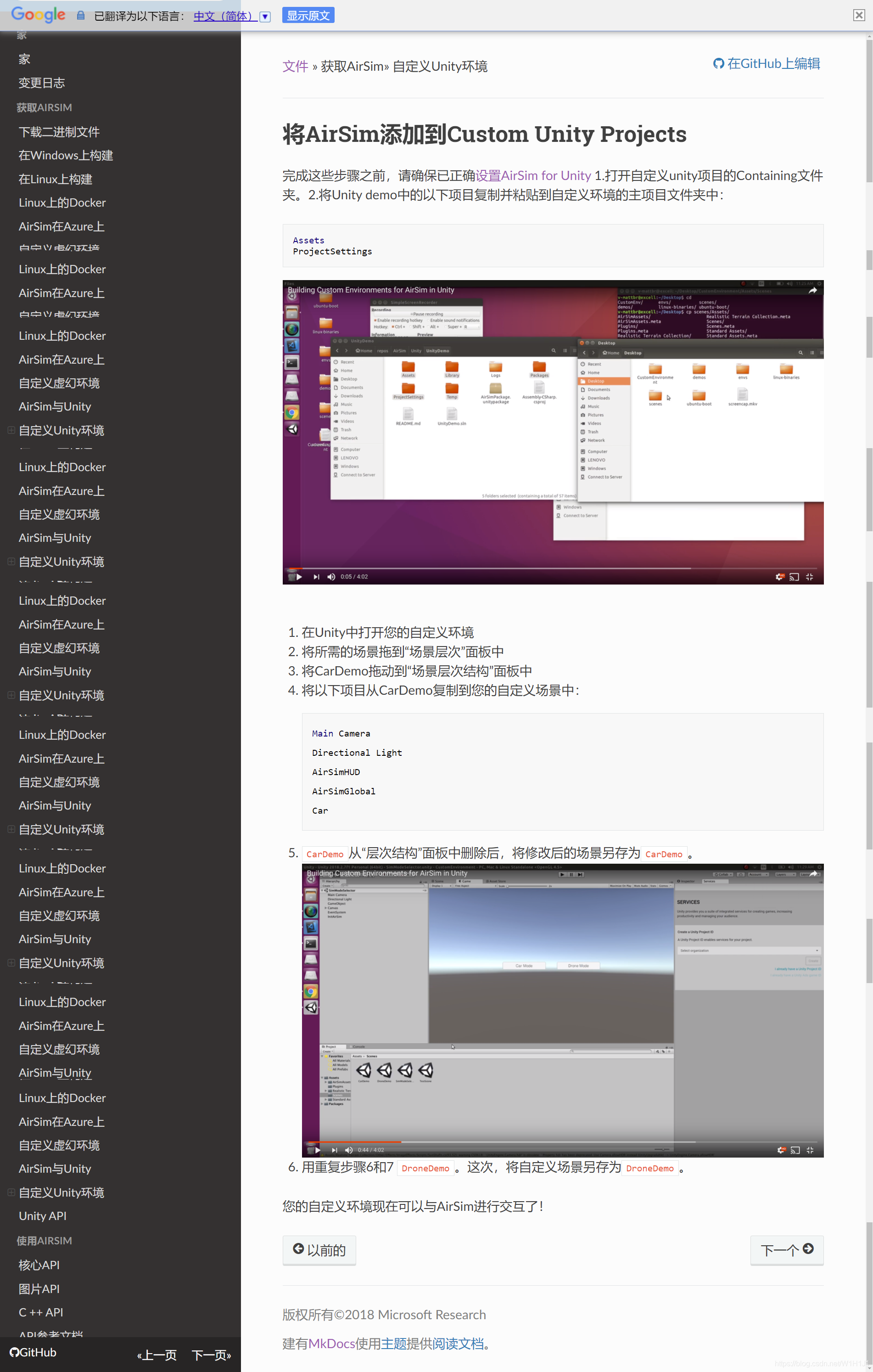Mute the second video's volume
The height and width of the screenshot is (1372, 873).
tap(349, 1150)
